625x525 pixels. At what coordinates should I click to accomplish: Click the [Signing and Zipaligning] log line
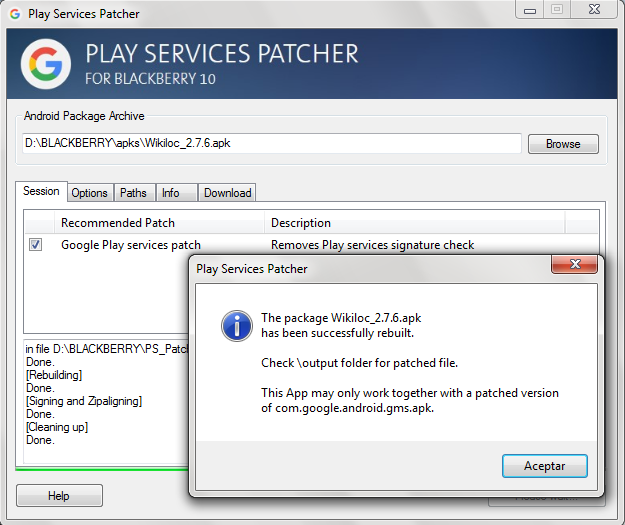click(x=84, y=401)
